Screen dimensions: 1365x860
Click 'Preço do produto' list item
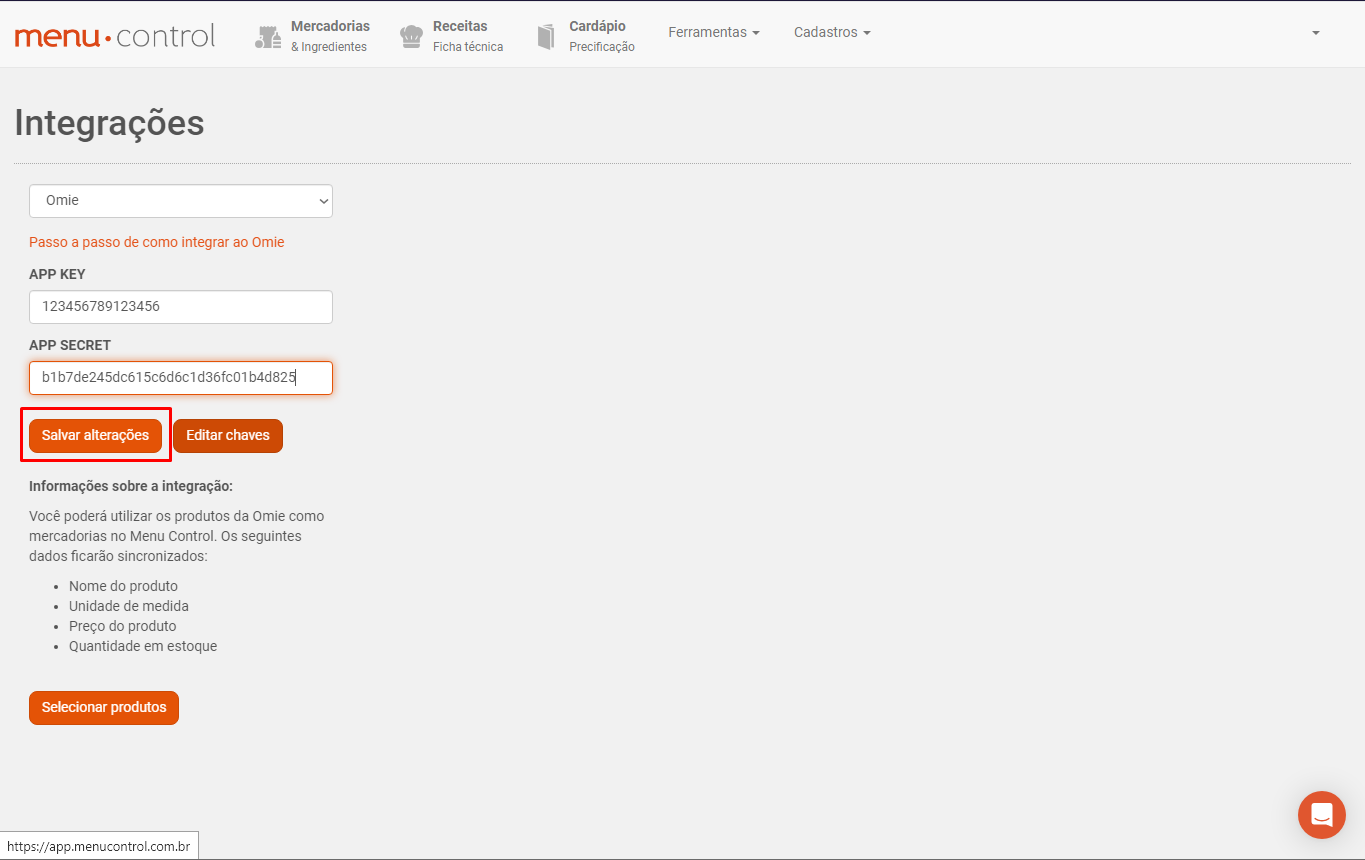point(122,626)
